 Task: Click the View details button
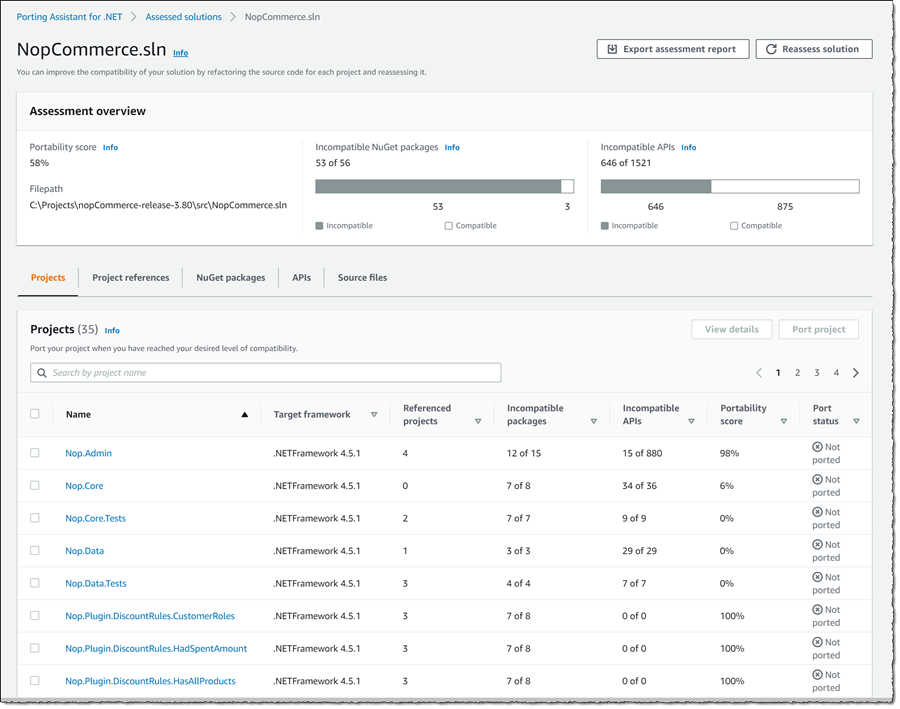[732, 330]
